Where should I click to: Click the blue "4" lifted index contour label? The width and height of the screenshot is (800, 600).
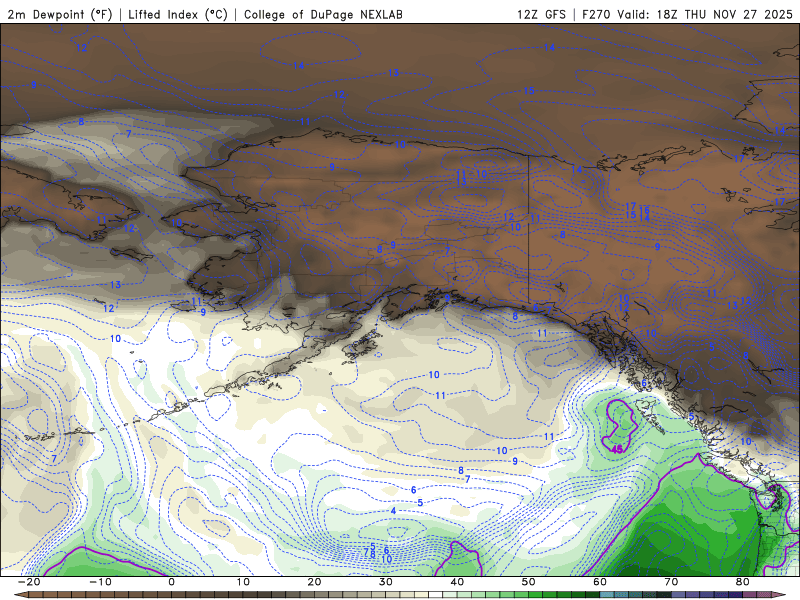(393, 511)
